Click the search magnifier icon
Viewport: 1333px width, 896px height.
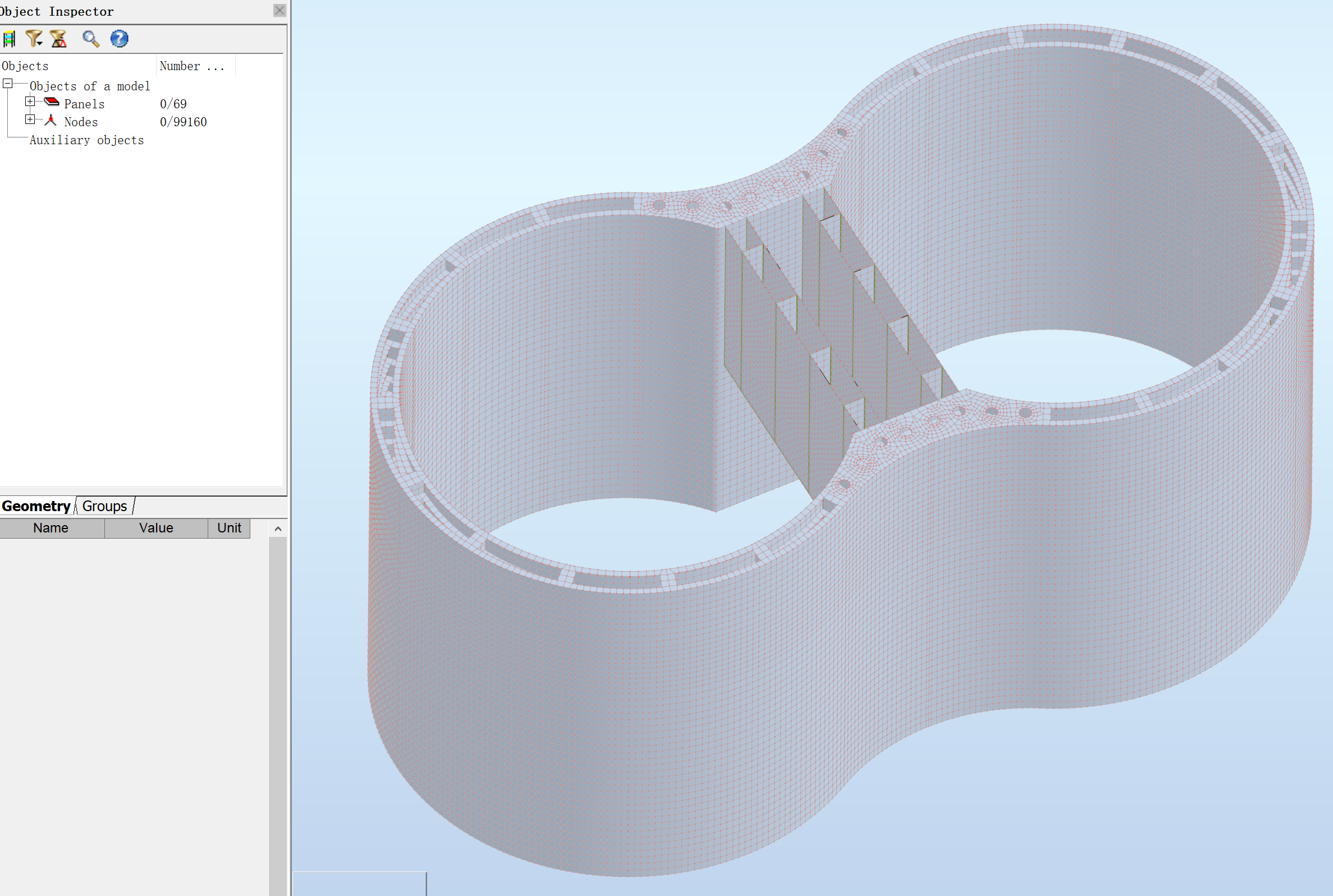tap(91, 39)
